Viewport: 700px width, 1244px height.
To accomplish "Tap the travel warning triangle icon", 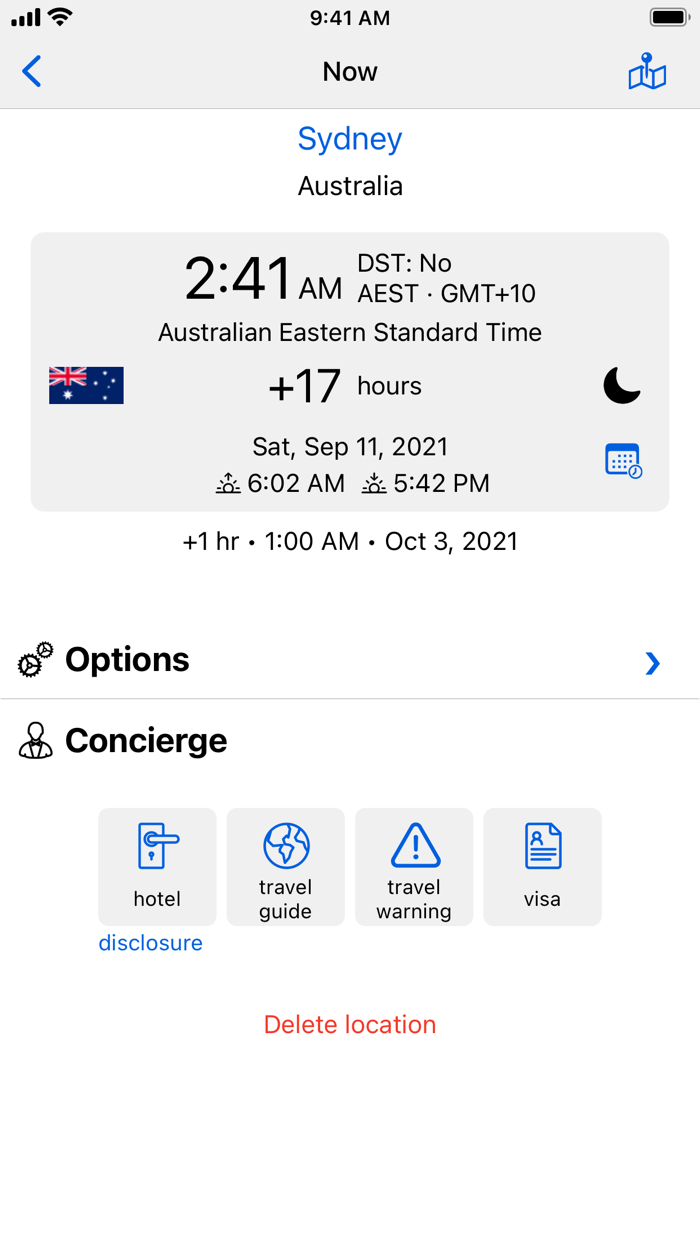I will 414,846.
